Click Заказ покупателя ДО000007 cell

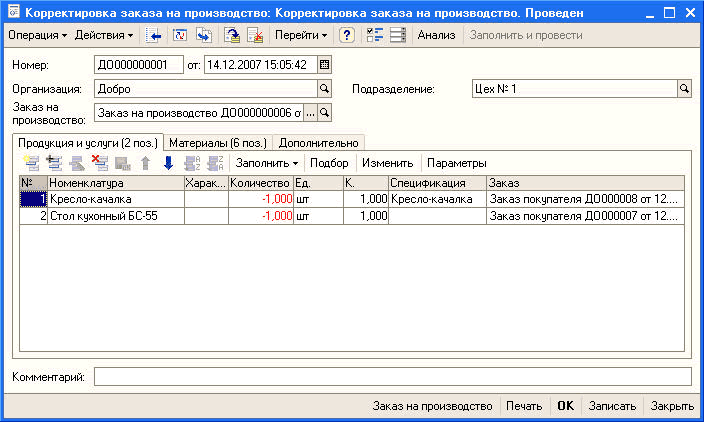click(585, 216)
